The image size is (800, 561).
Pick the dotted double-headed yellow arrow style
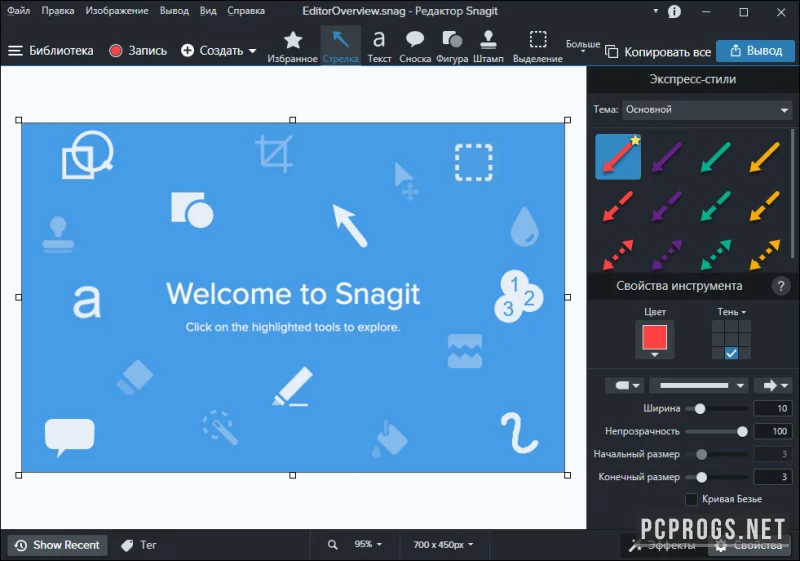[764, 254]
